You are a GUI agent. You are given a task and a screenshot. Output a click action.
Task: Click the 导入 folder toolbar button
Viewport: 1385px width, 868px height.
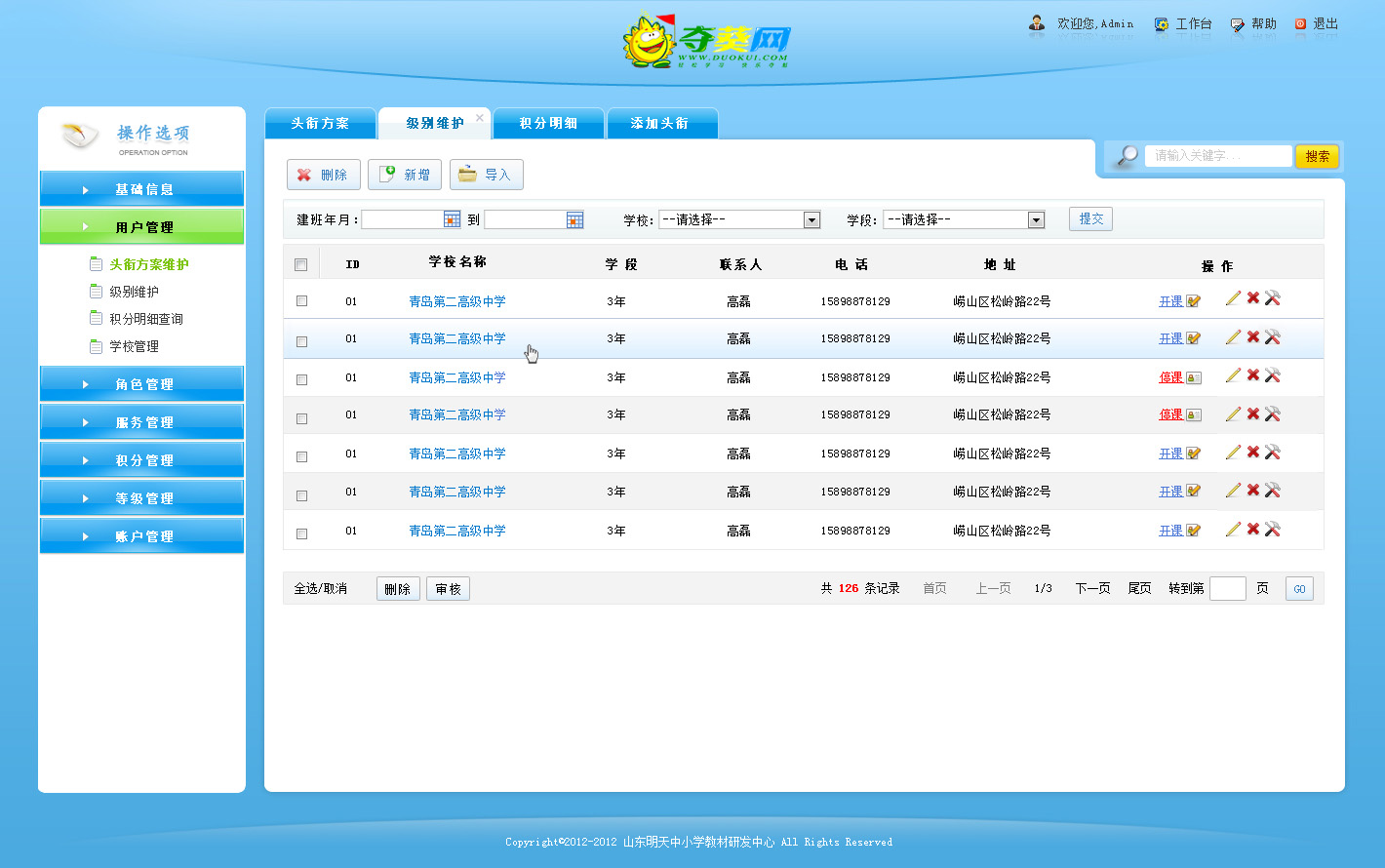coord(487,175)
